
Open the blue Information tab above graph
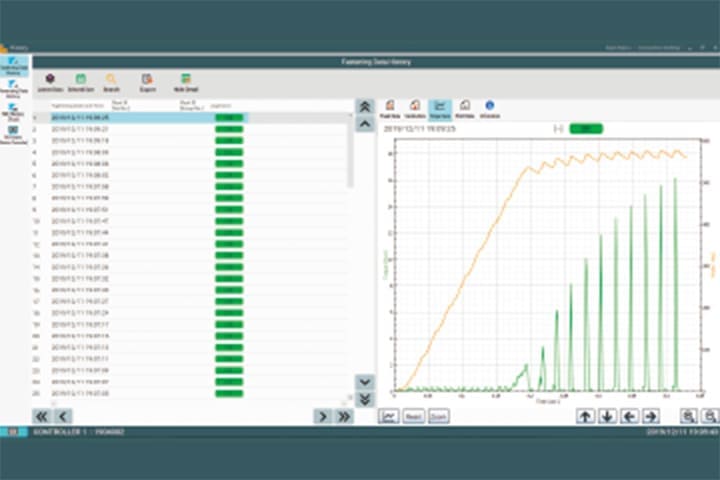490,107
